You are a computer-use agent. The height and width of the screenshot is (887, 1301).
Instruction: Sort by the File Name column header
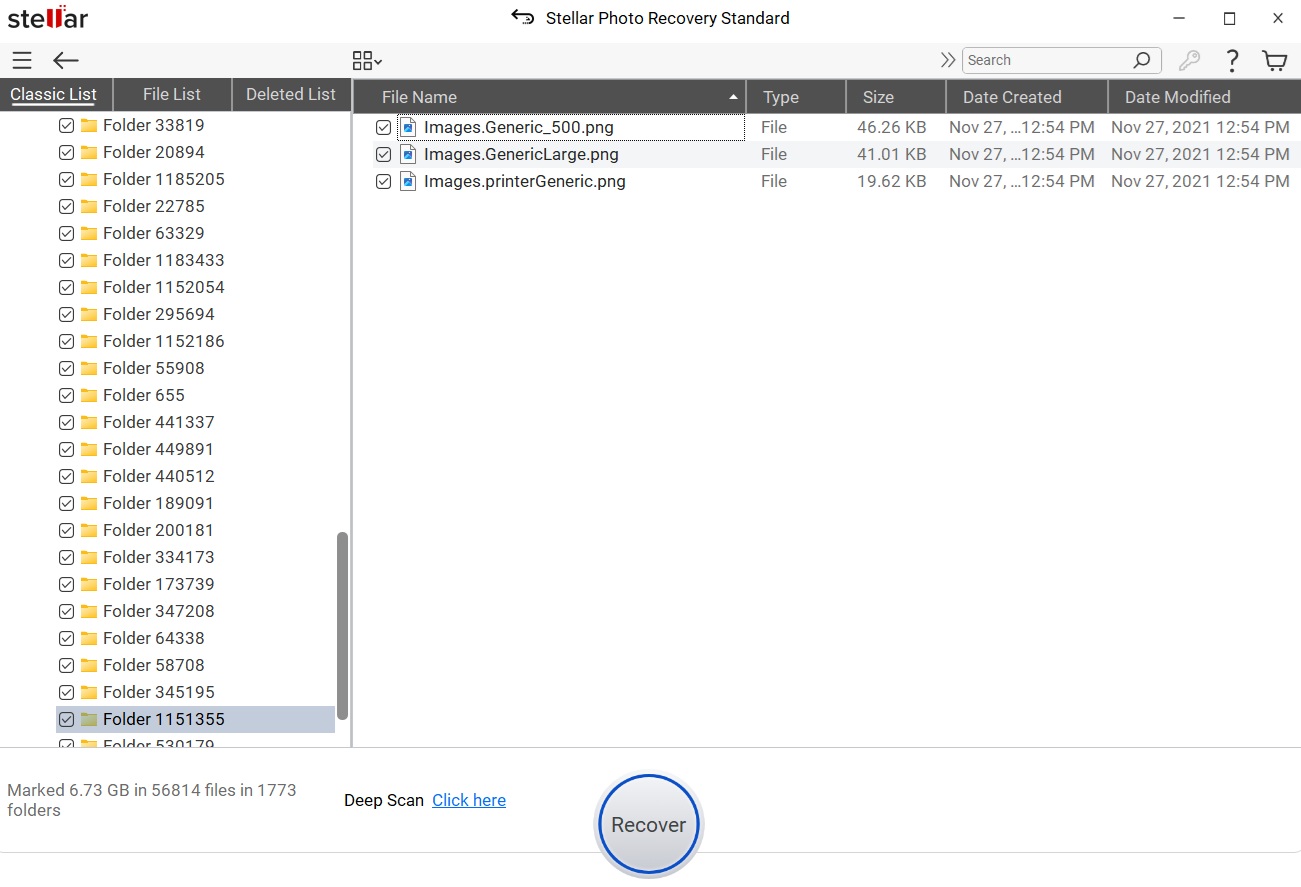click(550, 97)
